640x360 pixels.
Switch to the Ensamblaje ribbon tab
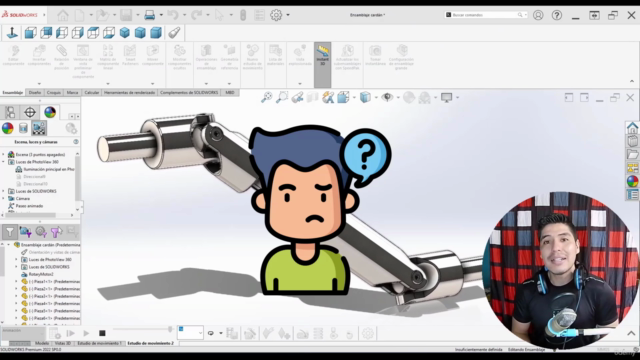(13, 93)
